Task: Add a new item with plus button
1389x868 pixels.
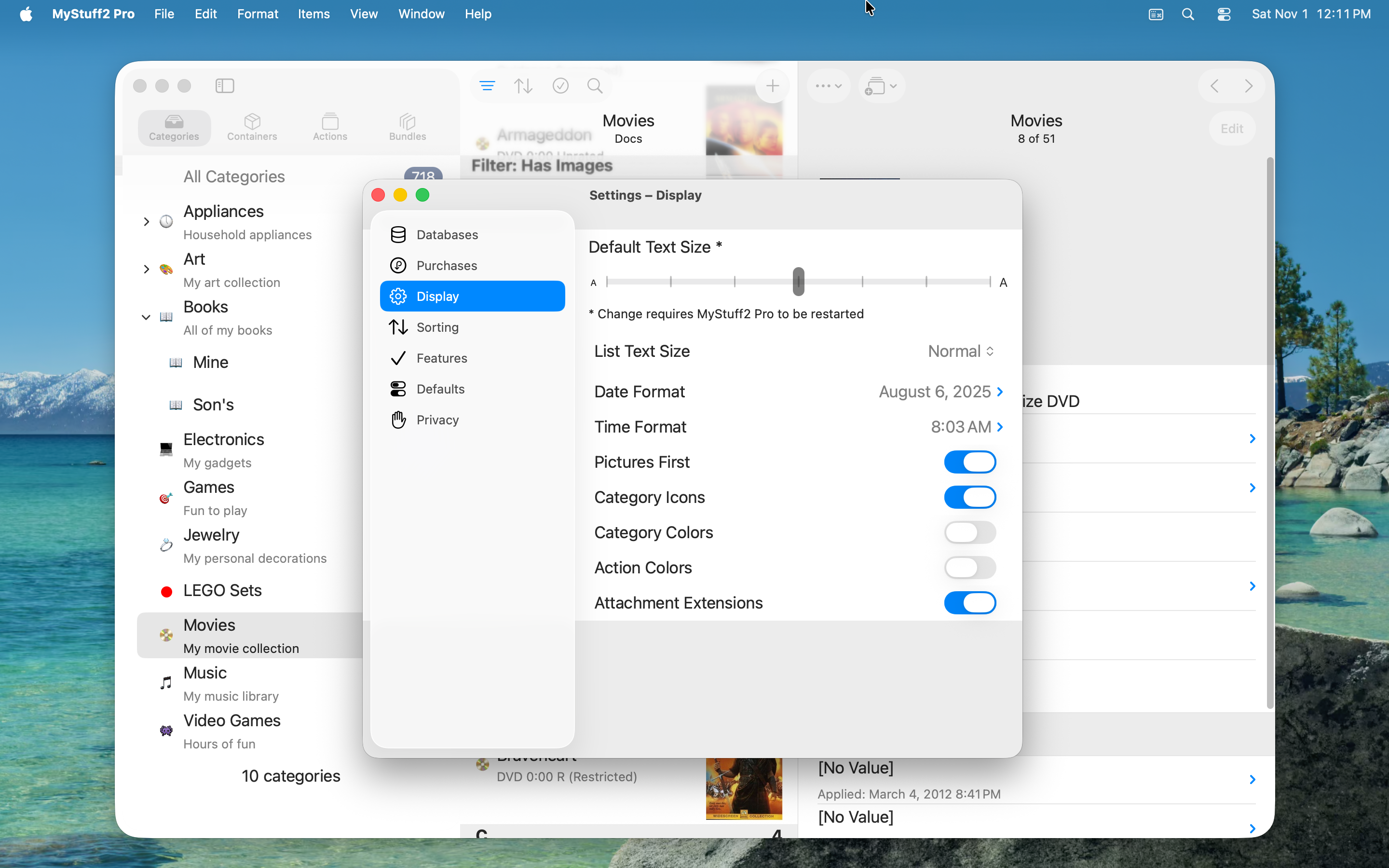Action: [773, 86]
